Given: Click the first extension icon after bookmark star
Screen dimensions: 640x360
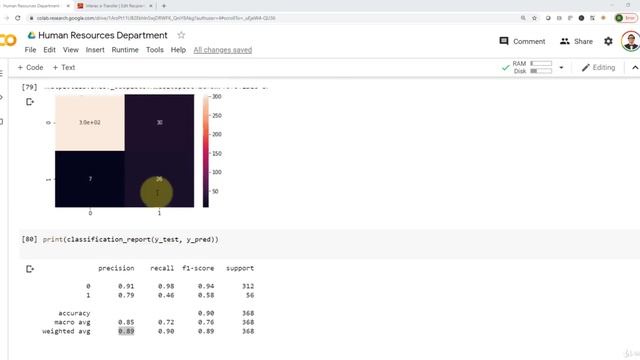Looking at the screenshot, I should pyautogui.click(x=548, y=18).
